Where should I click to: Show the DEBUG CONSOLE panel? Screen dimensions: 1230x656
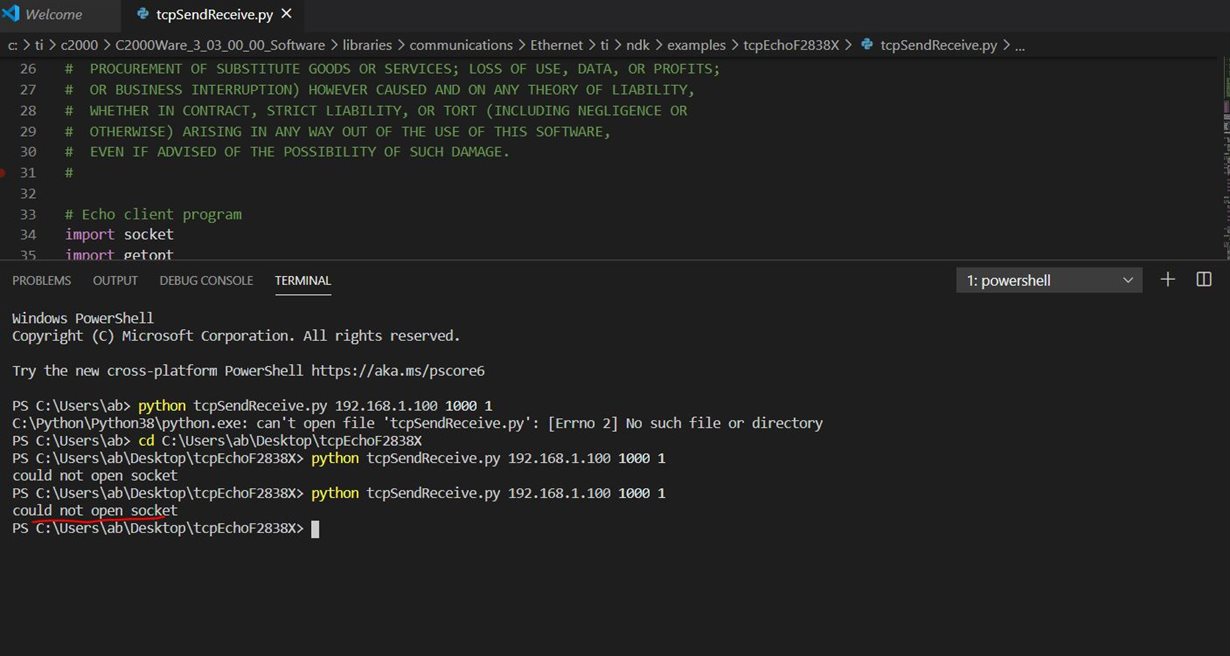pos(206,281)
